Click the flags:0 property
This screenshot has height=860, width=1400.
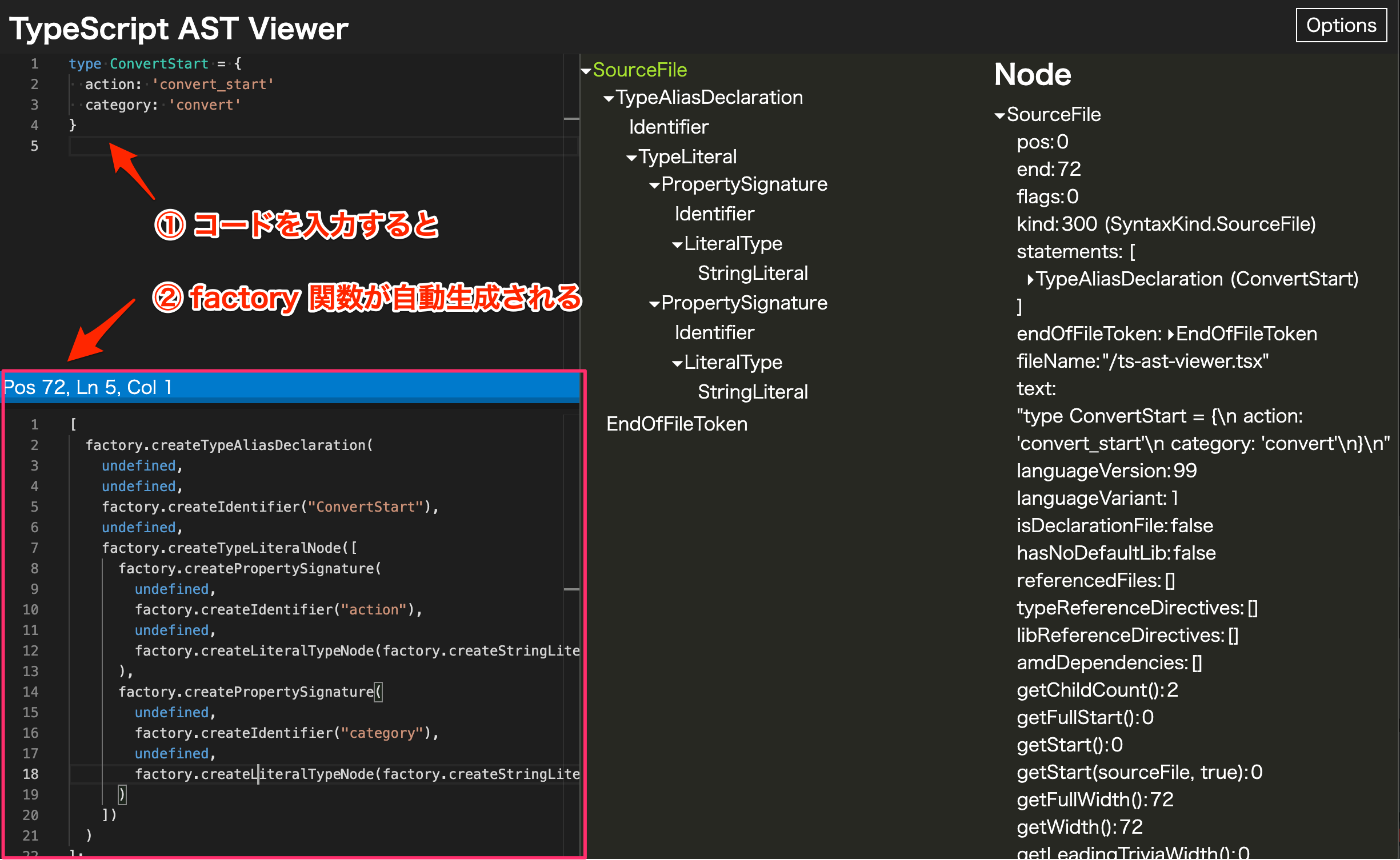1048,197
